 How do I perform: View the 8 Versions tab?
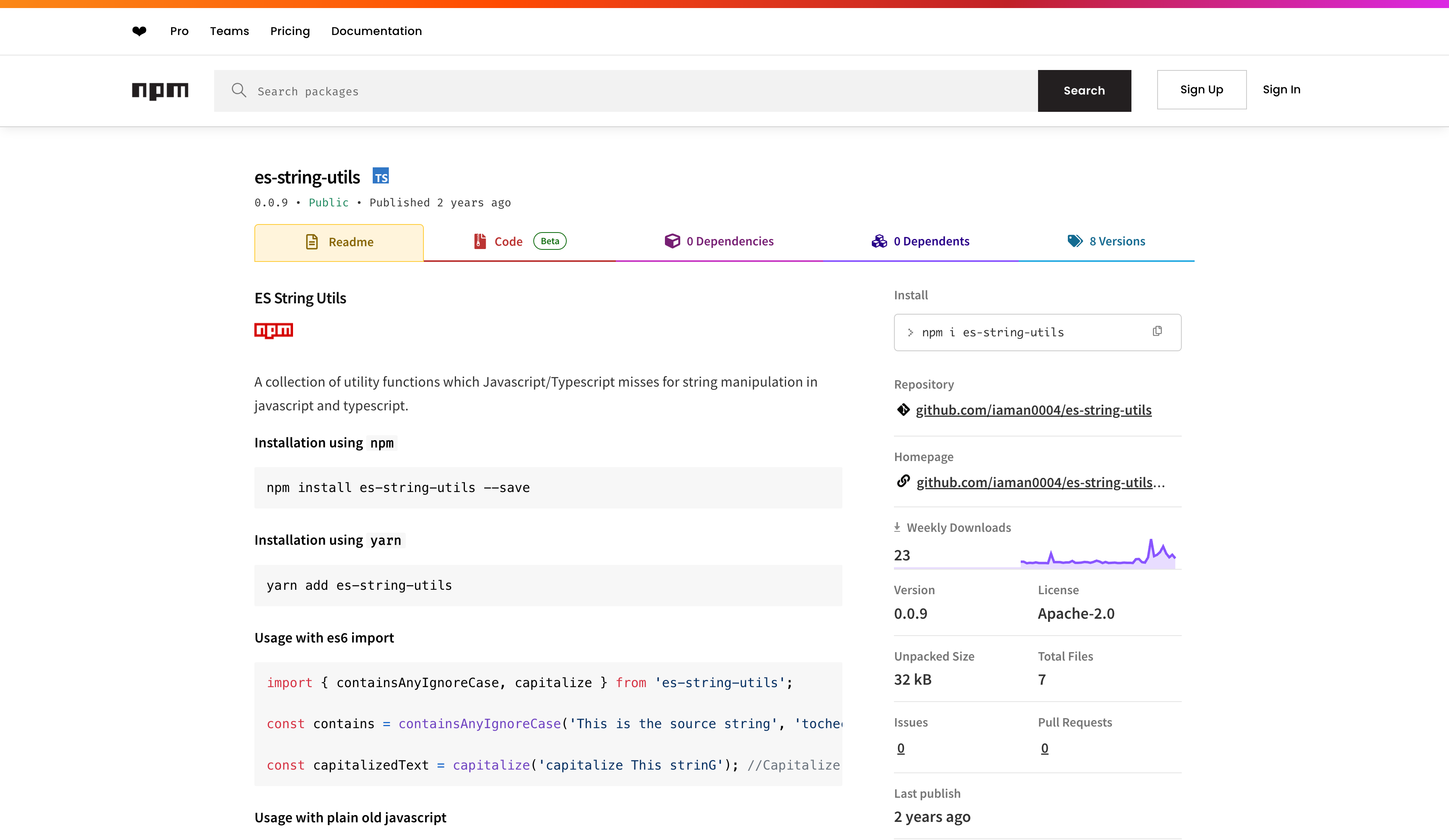pos(1106,242)
